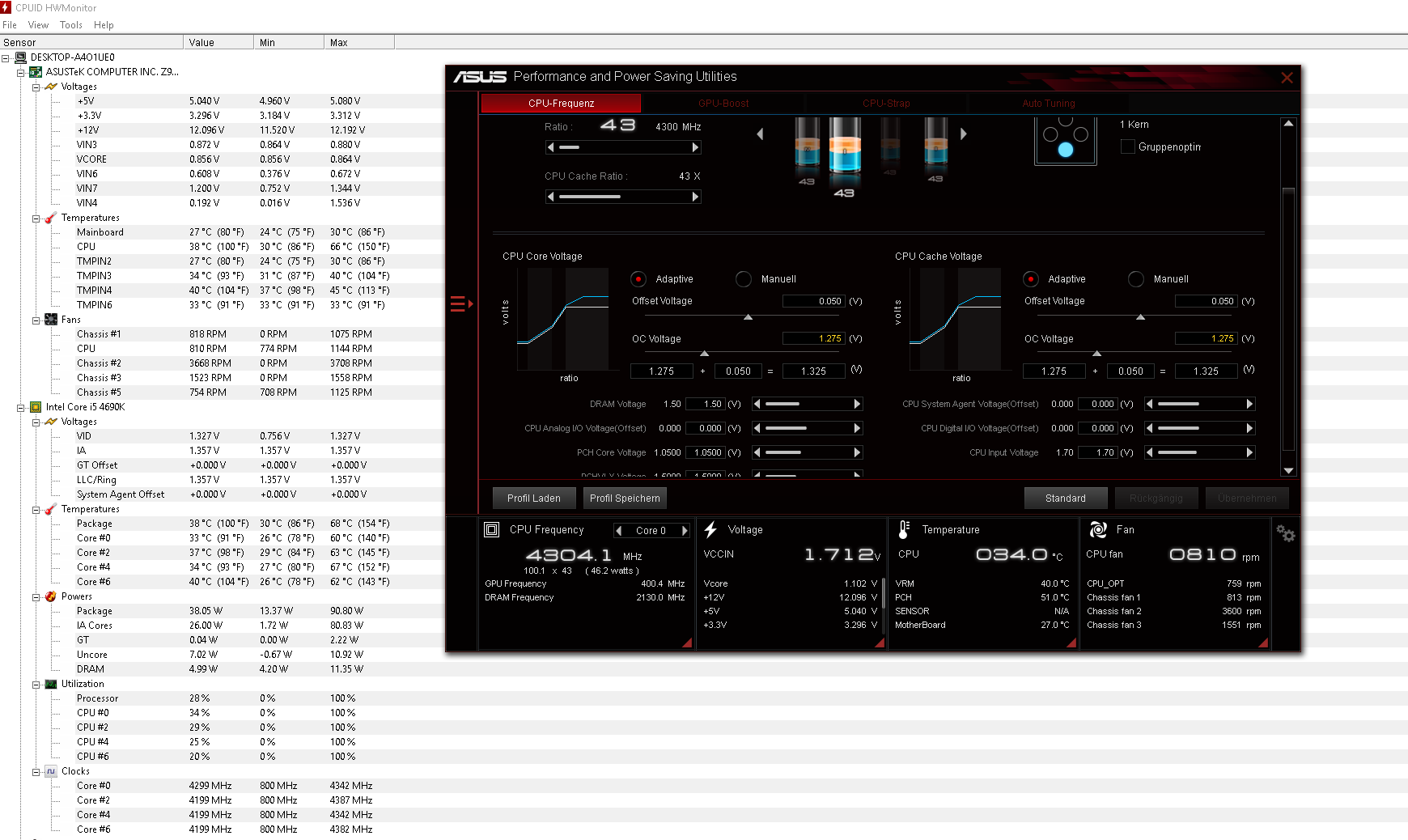This screenshot has width=1408, height=840.
Task: Increase CPU Cache Ratio with right arrow
Action: pos(695,197)
